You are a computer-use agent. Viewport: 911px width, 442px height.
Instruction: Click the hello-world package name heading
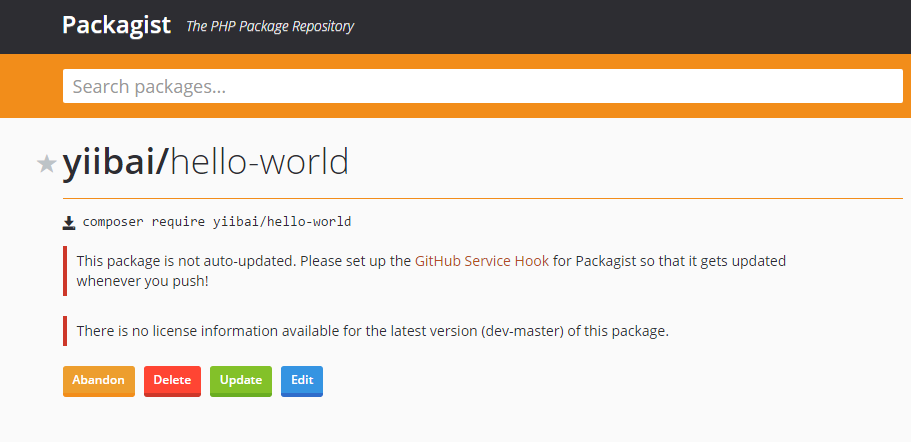(x=259, y=162)
